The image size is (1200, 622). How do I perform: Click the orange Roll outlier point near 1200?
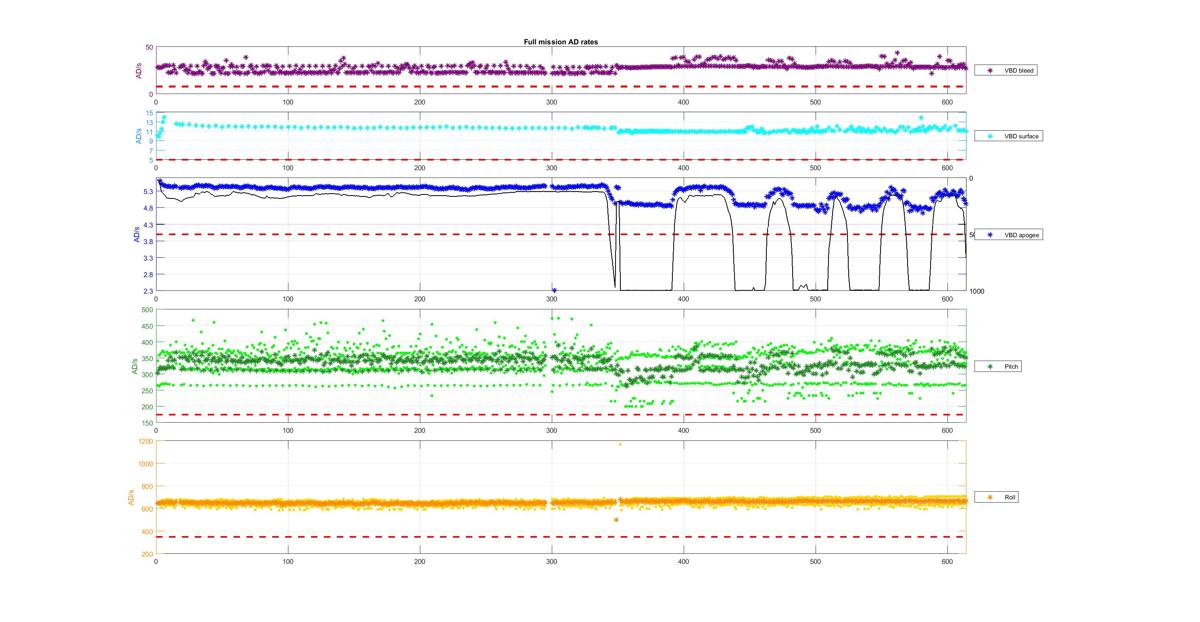(x=620, y=444)
